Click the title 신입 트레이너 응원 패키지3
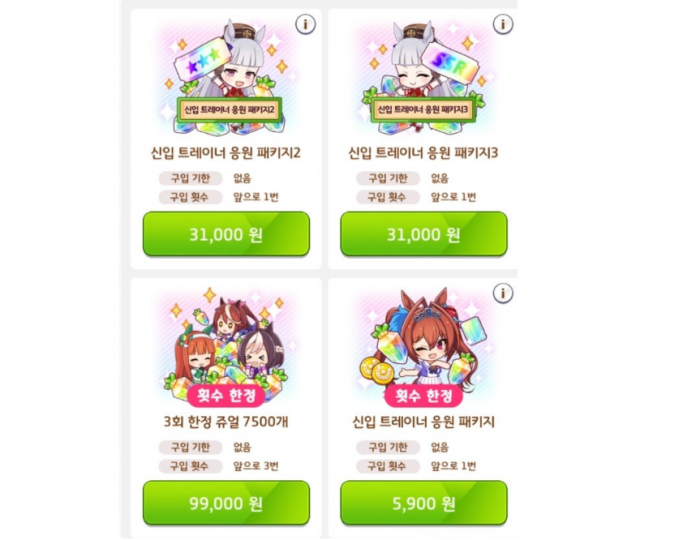Viewport: 696px width, 540px height. click(423, 153)
